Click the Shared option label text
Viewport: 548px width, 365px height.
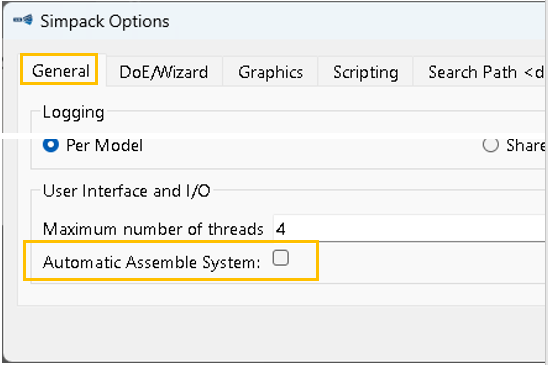[526, 145]
